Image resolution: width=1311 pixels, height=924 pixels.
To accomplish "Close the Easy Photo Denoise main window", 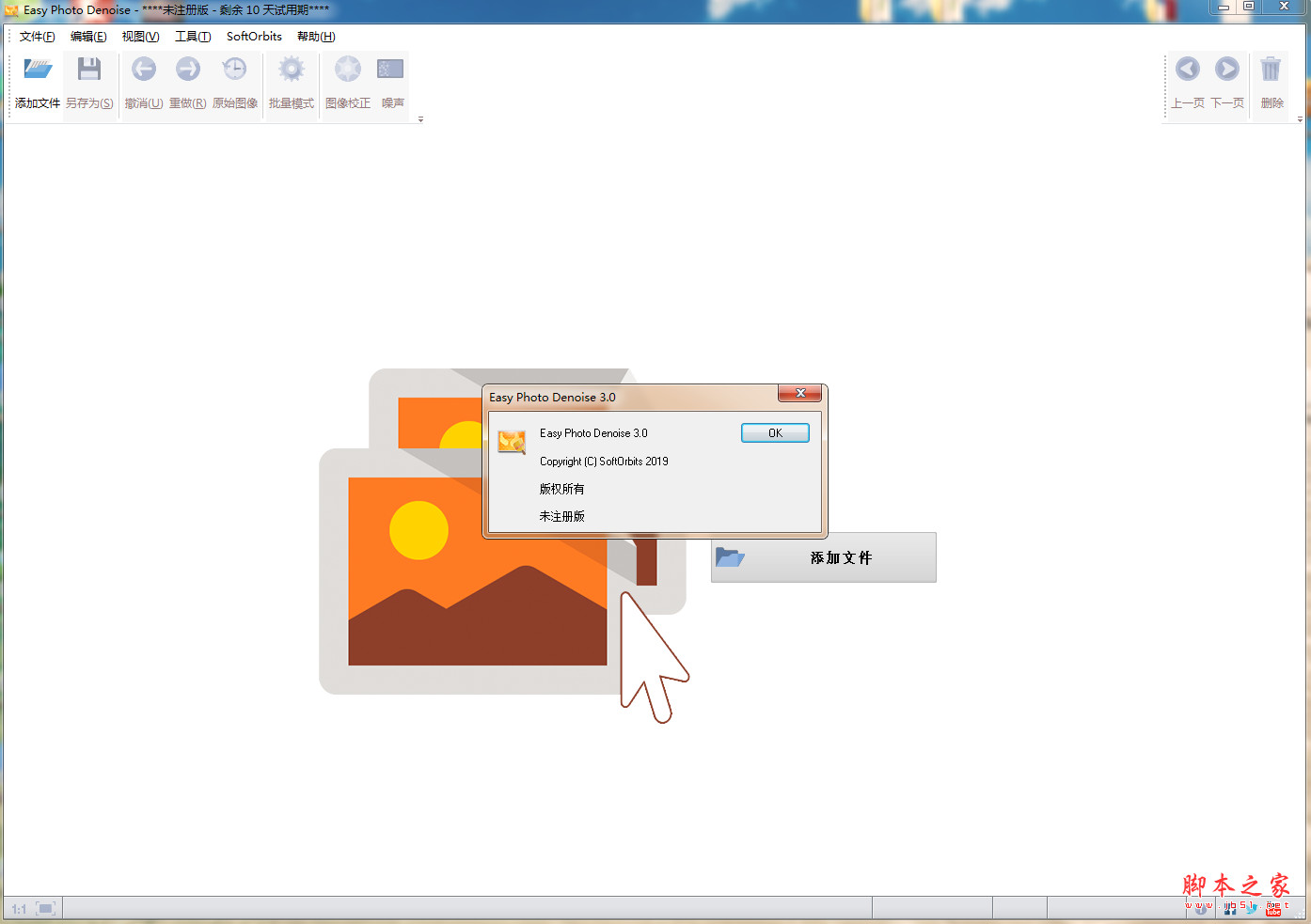I will pyautogui.click(x=1284, y=8).
